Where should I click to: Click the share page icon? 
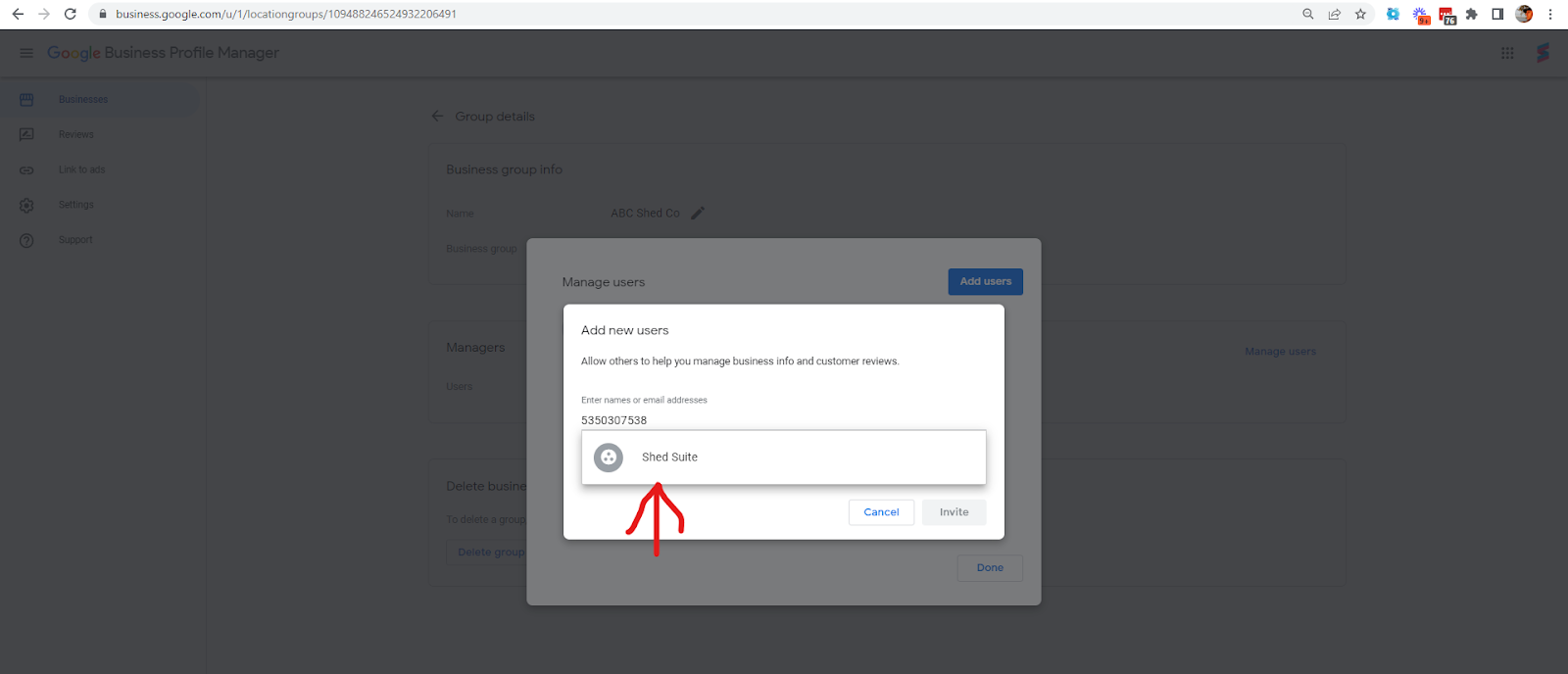coord(1334,14)
